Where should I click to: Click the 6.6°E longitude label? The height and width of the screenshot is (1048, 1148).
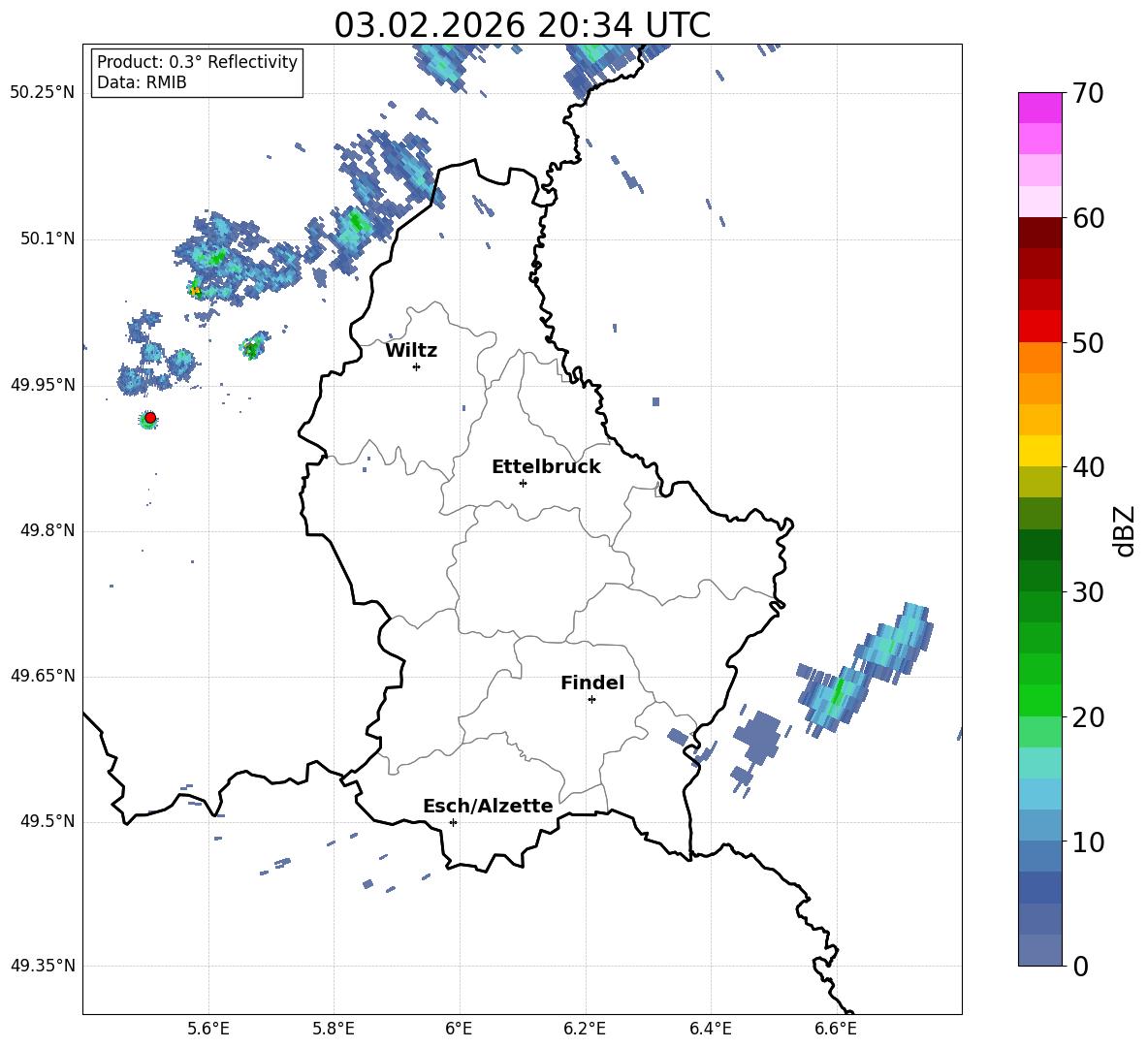click(836, 1029)
